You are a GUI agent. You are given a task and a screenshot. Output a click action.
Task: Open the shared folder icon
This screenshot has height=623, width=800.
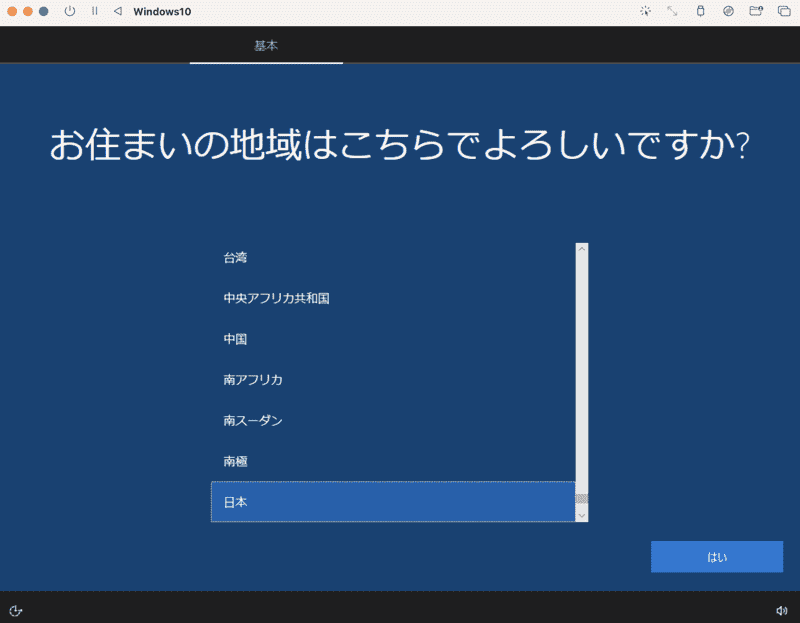point(756,11)
